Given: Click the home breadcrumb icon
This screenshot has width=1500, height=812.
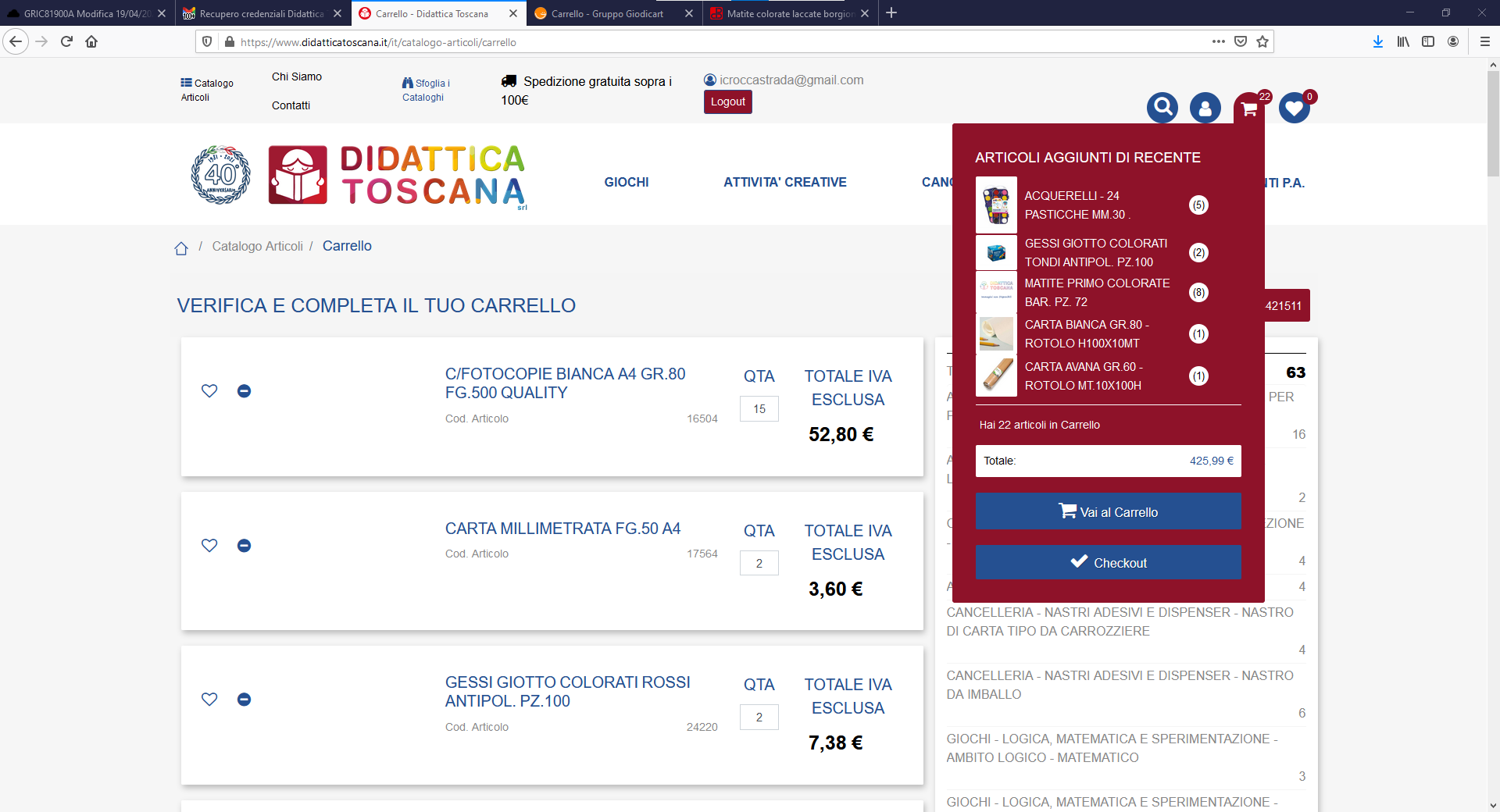Looking at the screenshot, I should (181, 248).
